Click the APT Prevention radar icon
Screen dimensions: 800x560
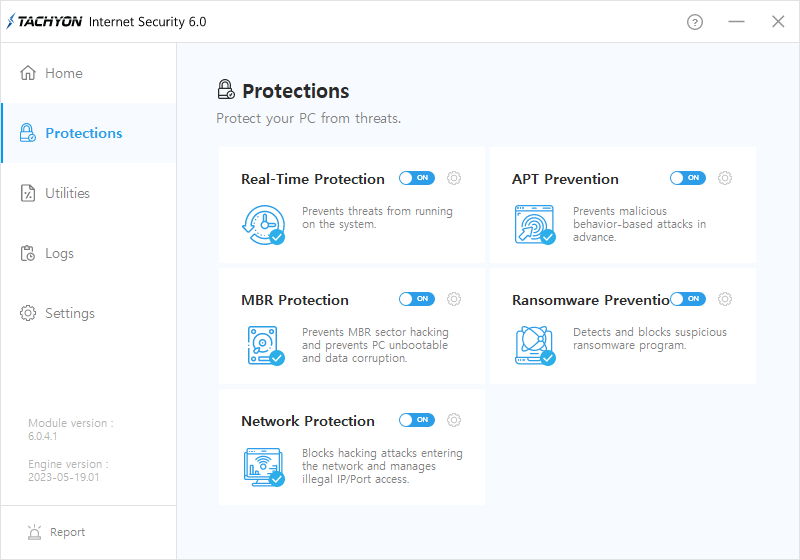(534, 224)
